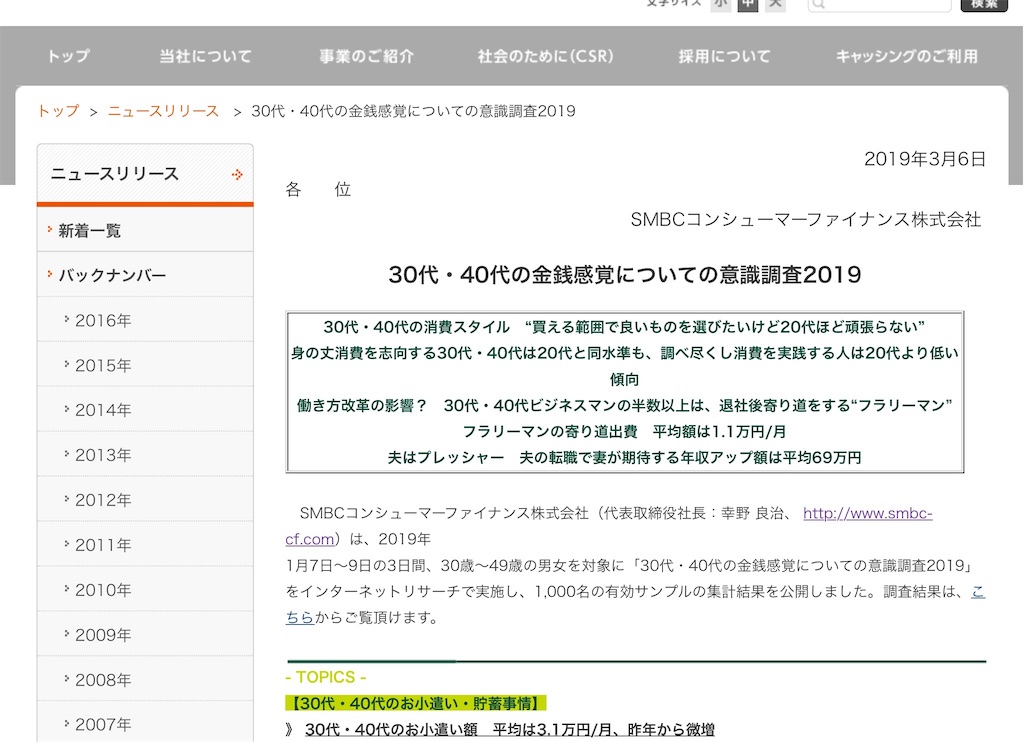The image size is (1024, 742).
Task: Set font size to 中 (medium)
Action: pyautogui.click(x=748, y=5)
